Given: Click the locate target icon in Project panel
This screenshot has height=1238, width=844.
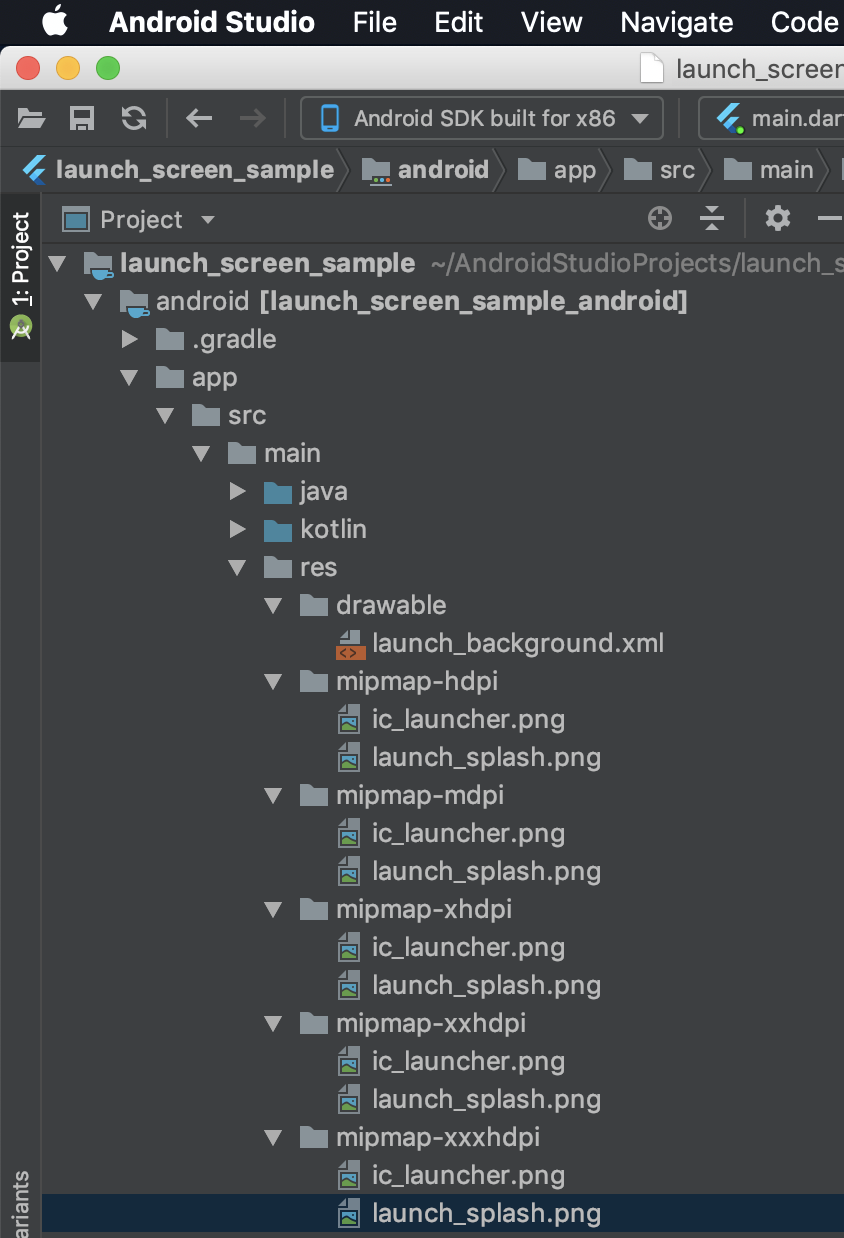Looking at the screenshot, I should pyautogui.click(x=660, y=219).
